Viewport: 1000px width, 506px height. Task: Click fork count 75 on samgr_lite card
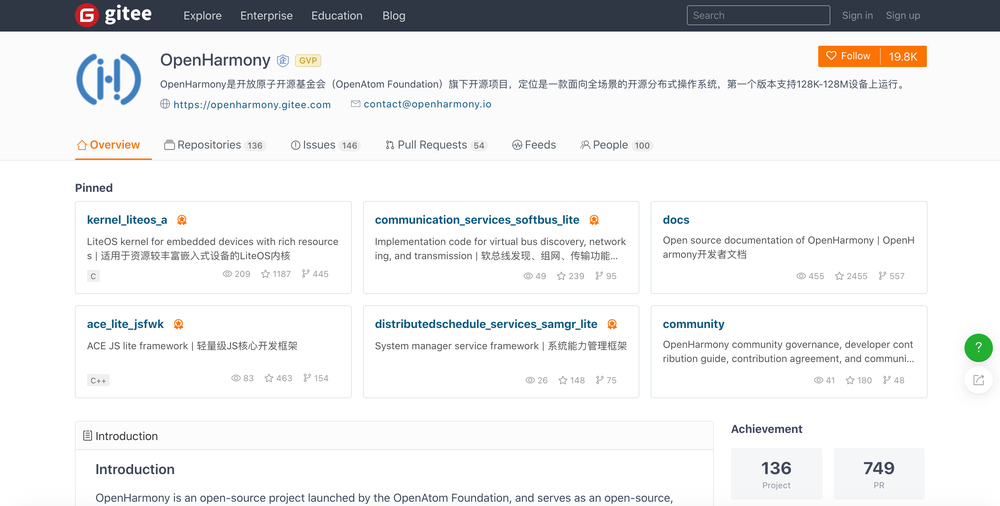[606, 380]
